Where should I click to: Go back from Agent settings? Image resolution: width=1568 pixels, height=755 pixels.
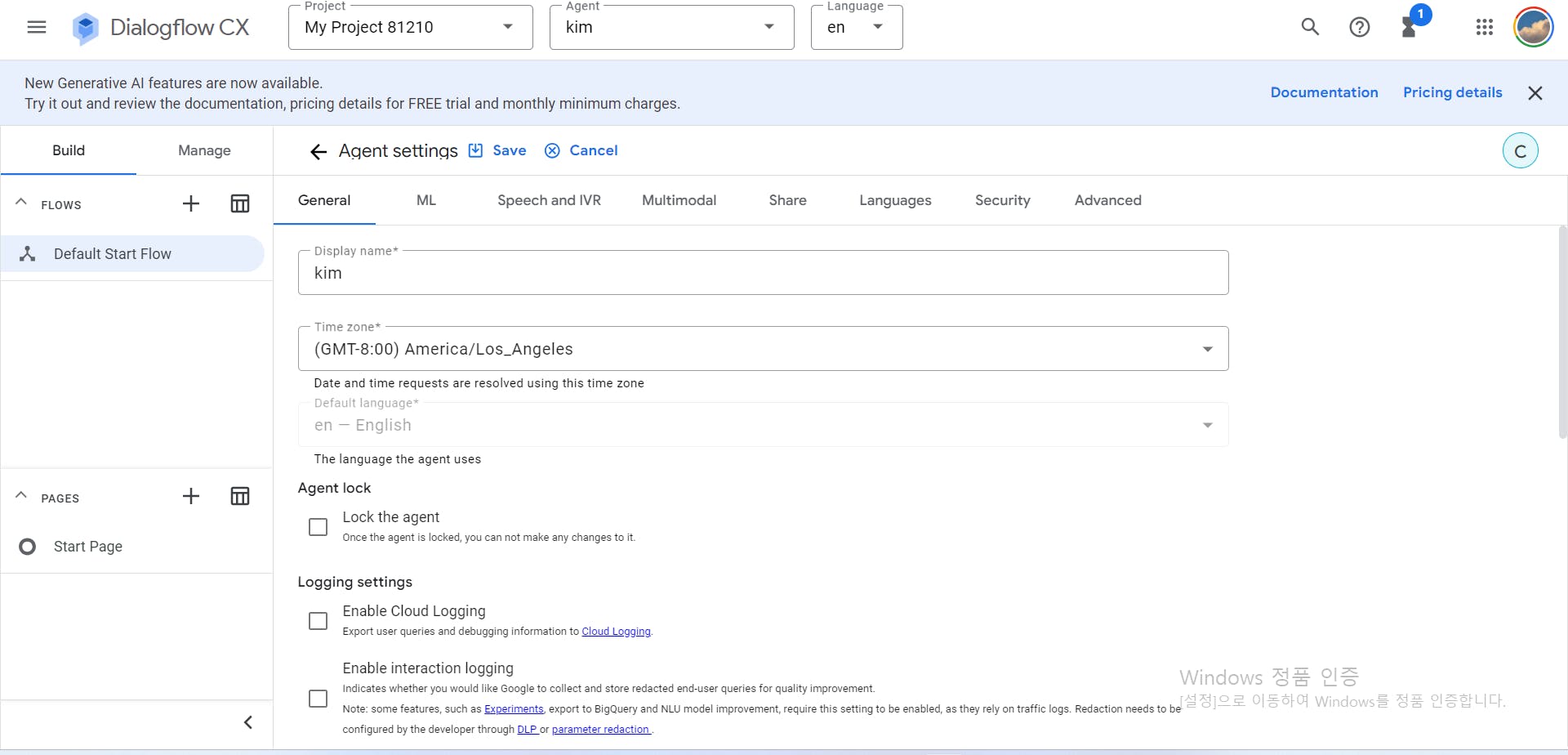point(318,151)
